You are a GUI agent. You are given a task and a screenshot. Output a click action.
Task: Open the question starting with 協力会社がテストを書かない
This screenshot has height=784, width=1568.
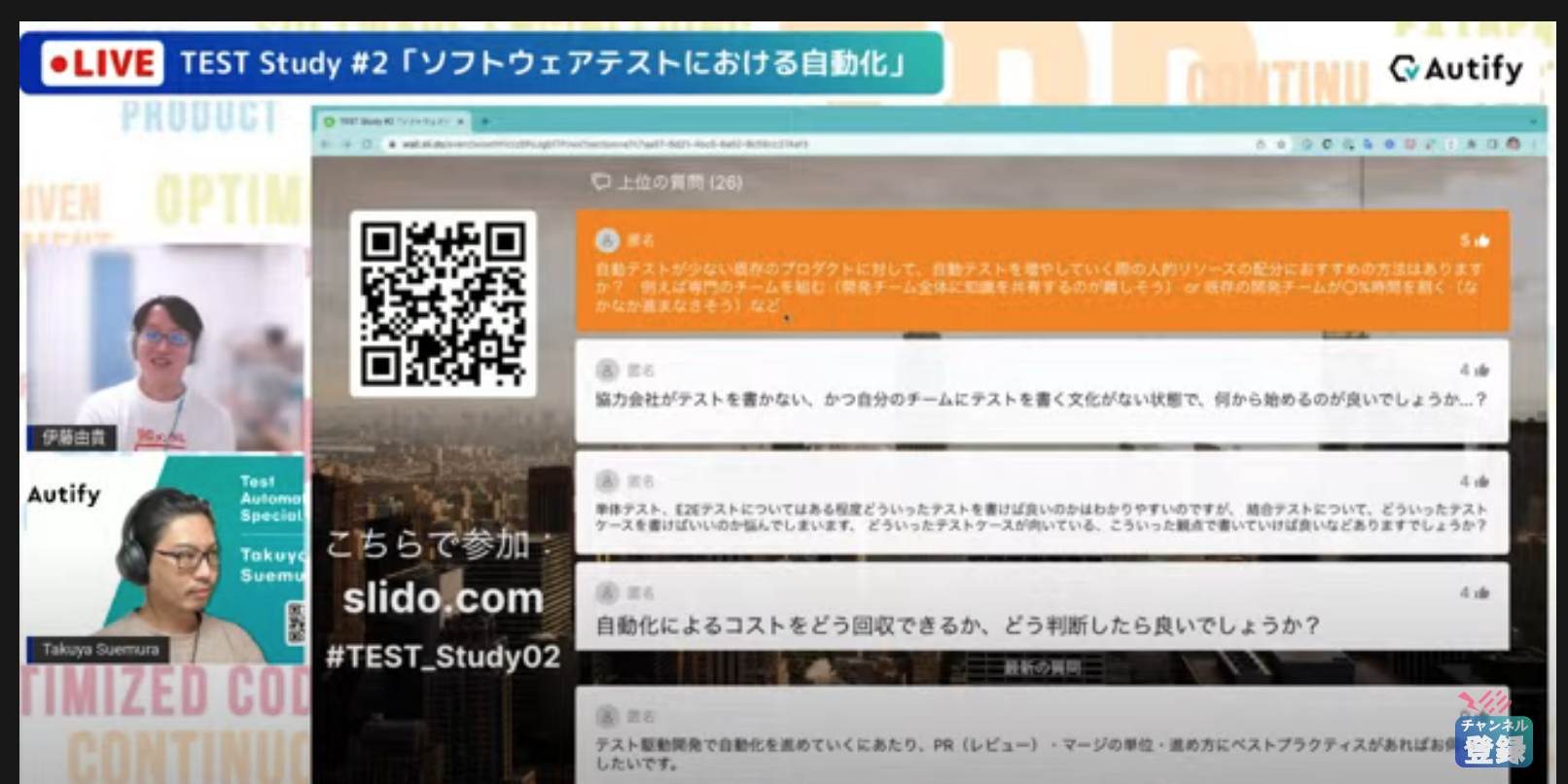[1042, 391]
